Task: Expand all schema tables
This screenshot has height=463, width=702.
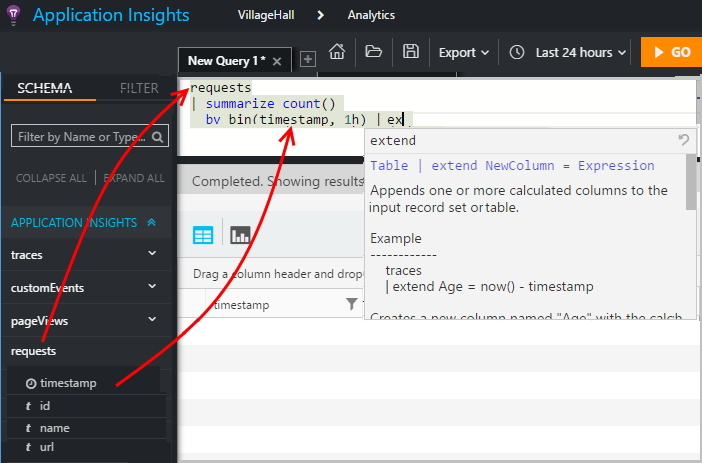Action: [x=134, y=178]
